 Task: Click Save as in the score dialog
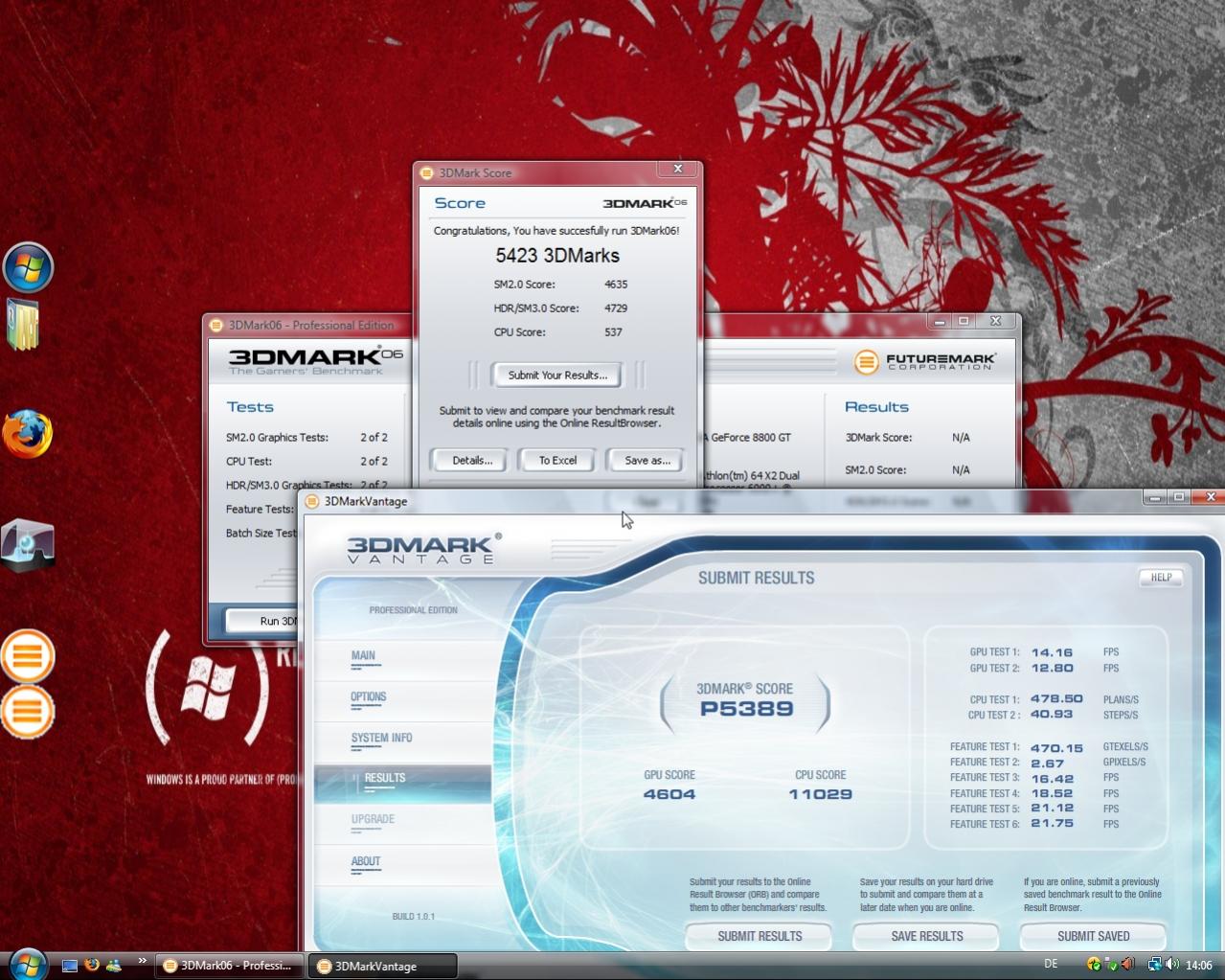pyautogui.click(x=647, y=460)
